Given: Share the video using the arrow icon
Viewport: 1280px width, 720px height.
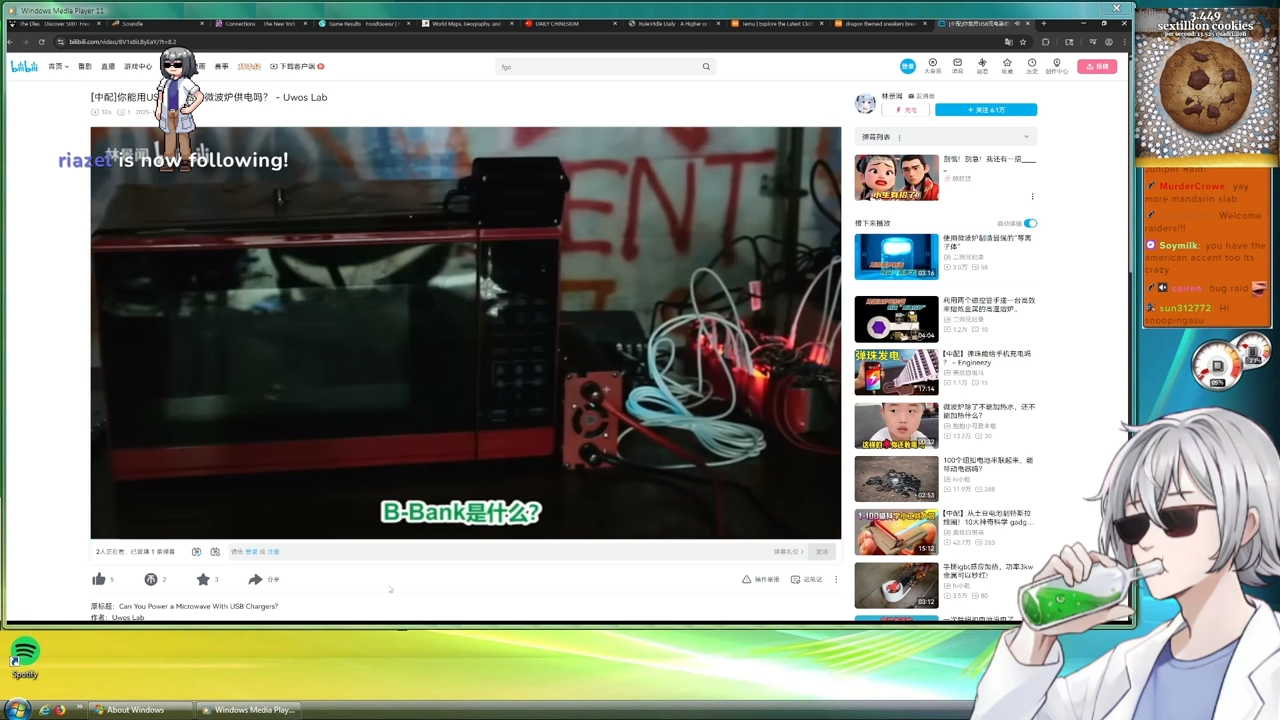Looking at the screenshot, I should click(255, 579).
